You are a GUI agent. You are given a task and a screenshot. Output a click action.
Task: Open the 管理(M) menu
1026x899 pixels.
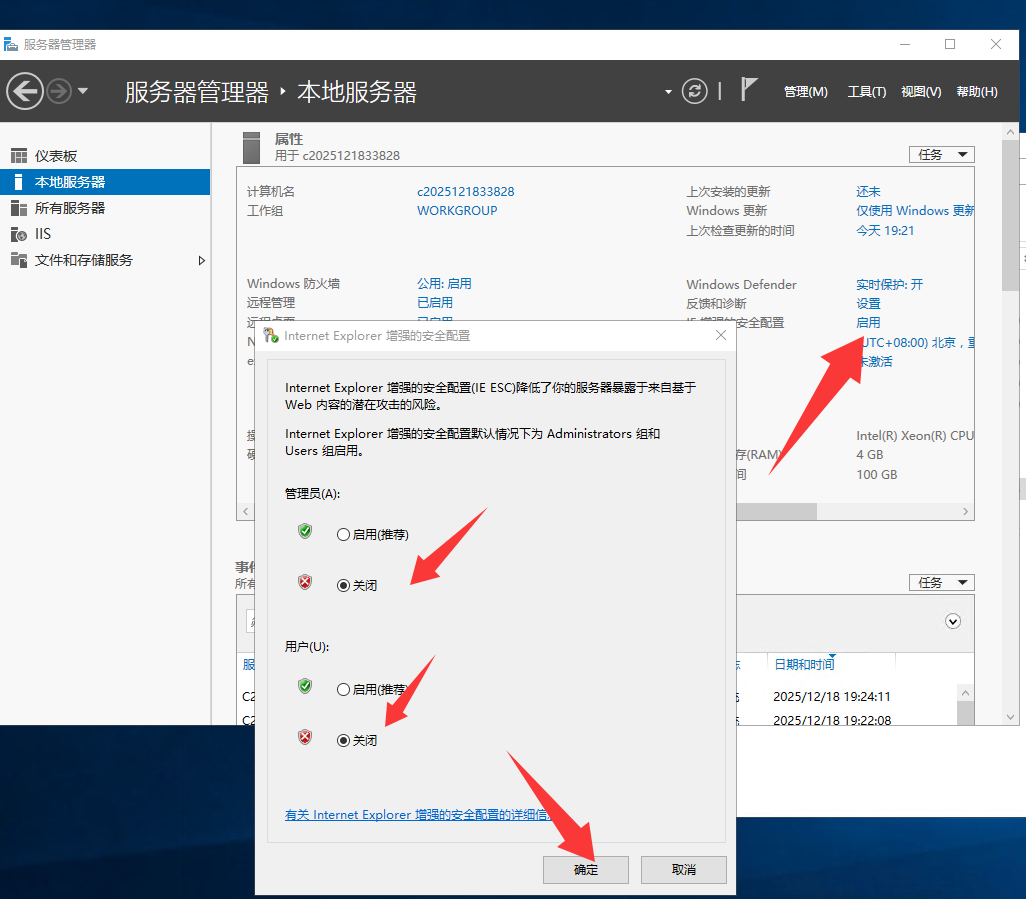click(805, 91)
